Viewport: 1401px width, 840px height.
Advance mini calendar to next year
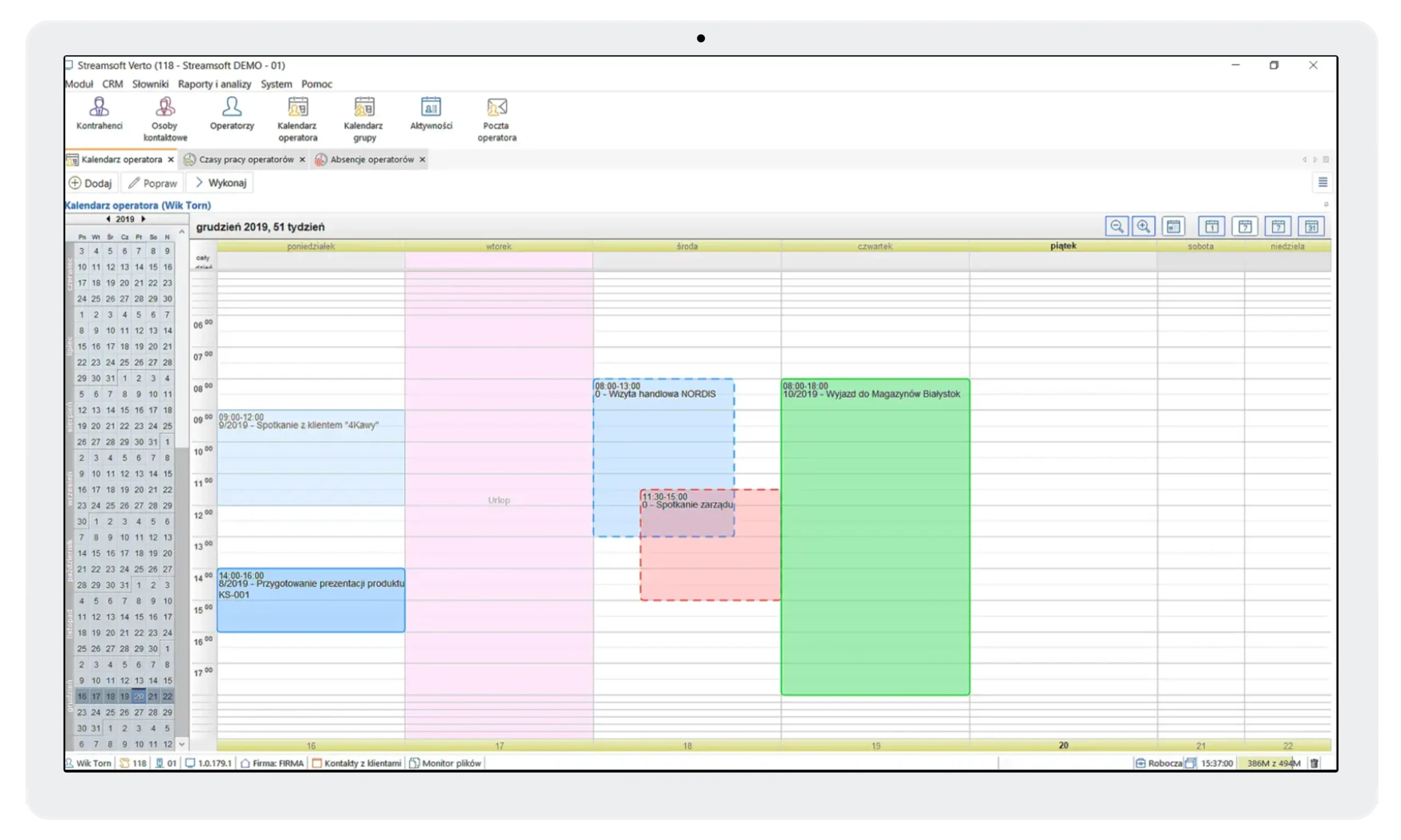click(143, 219)
